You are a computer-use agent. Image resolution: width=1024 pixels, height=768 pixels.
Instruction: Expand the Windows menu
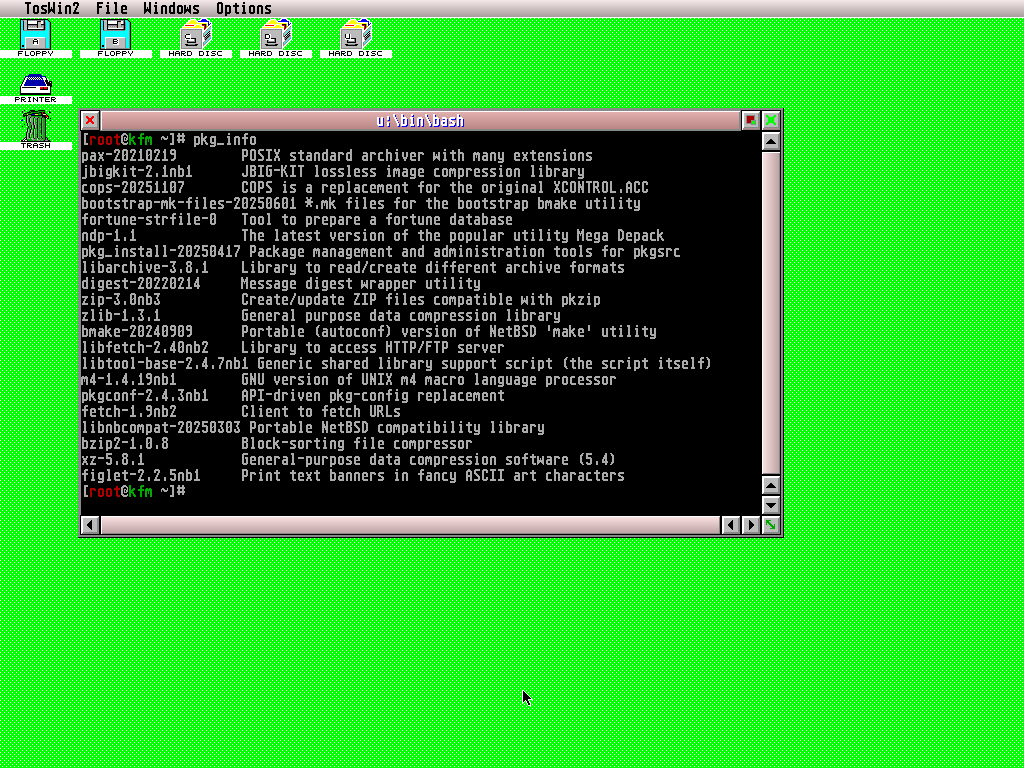(171, 9)
